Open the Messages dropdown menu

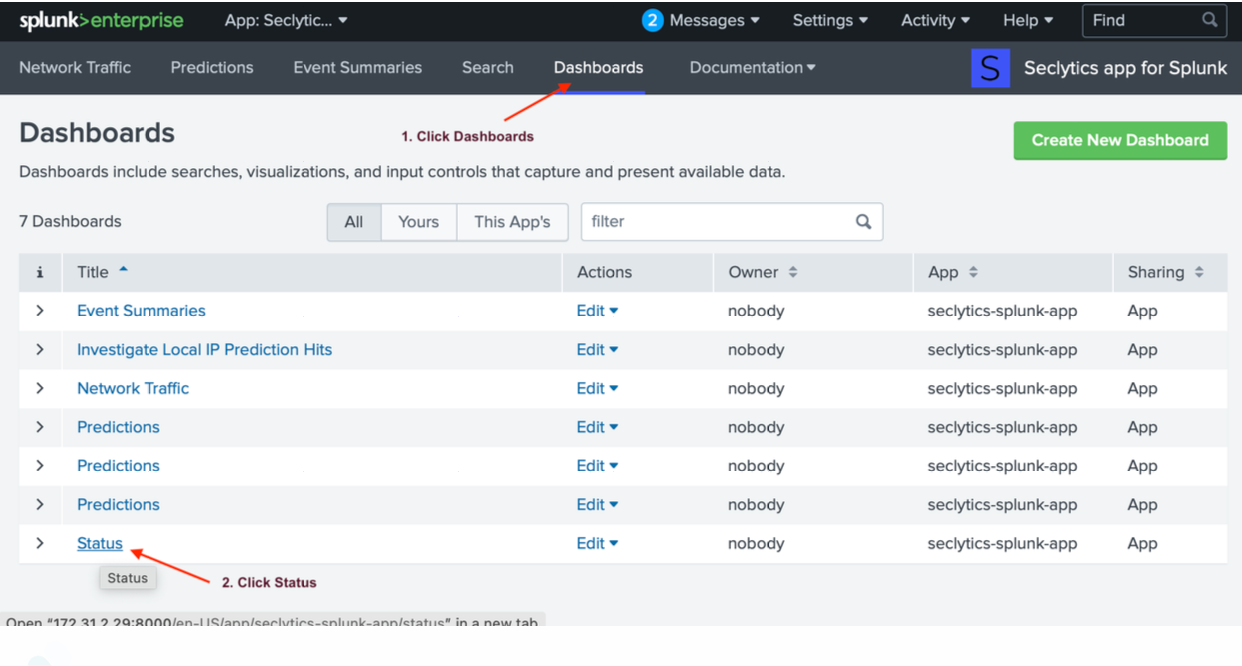(714, 20)
